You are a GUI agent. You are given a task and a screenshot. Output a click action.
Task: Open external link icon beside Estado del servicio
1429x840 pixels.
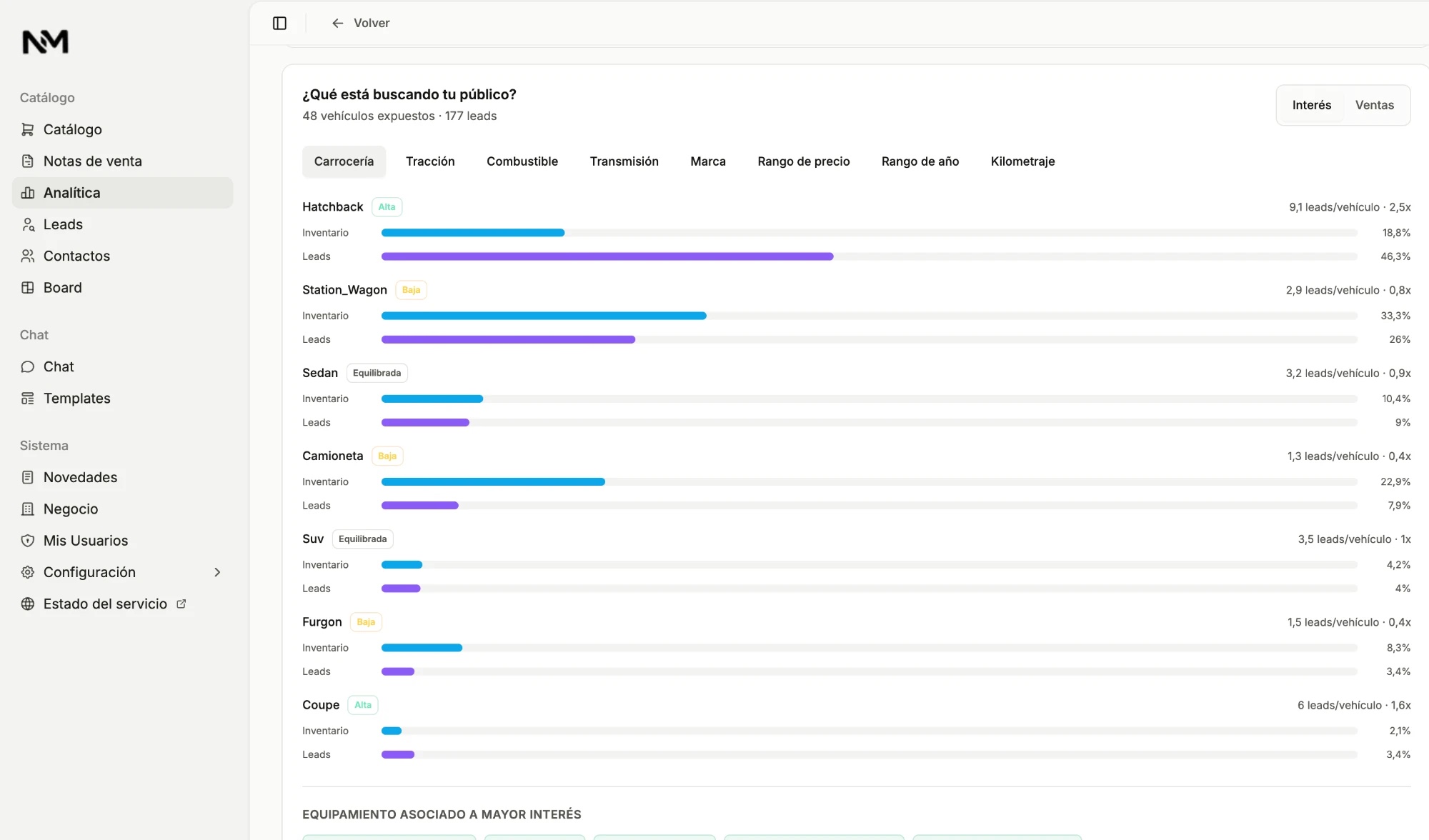(x=181, y=604)
